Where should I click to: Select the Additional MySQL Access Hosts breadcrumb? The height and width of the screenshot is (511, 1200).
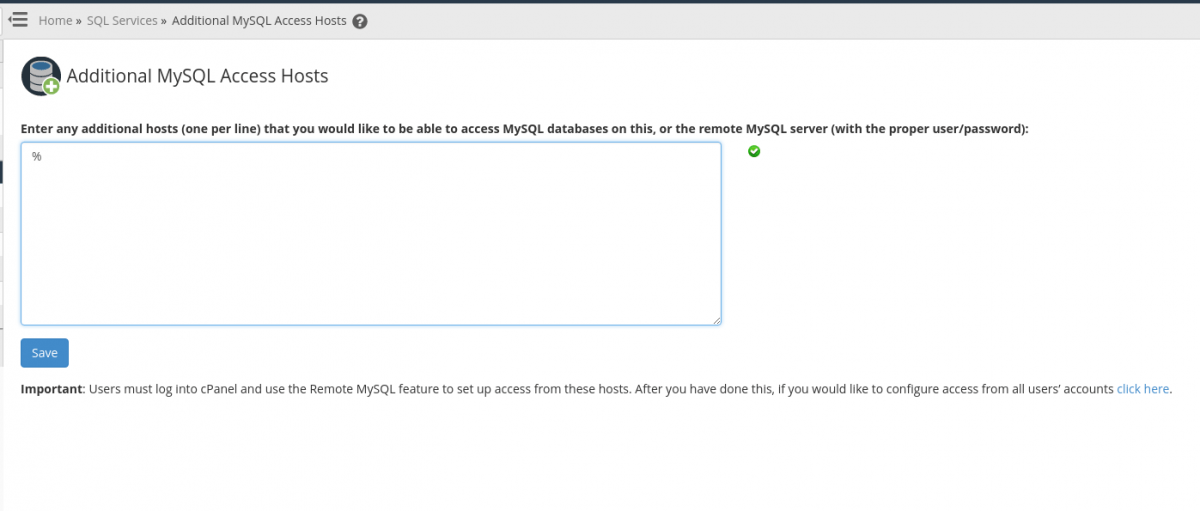tap(259, 21)
